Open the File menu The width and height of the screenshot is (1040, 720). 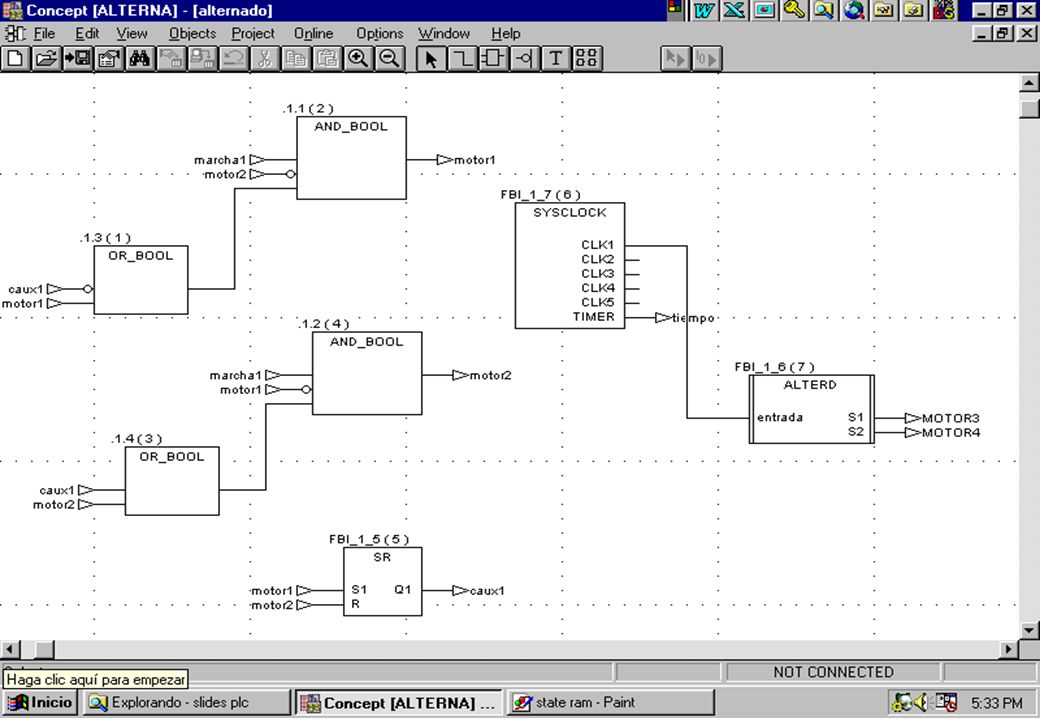tap(44, 33)
